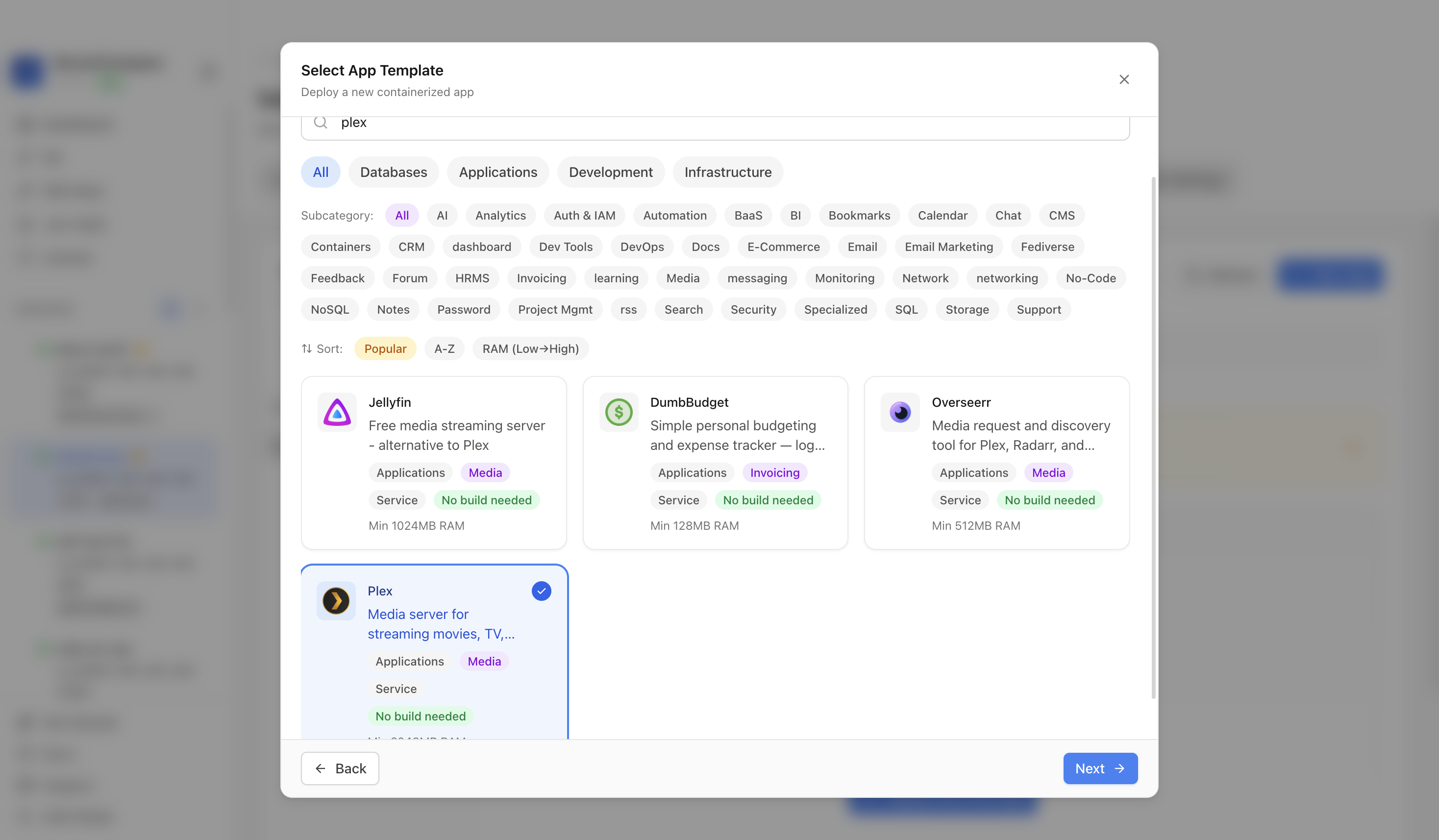Filter by Auth & IAM subcategory
1439x840 pixels.
point(585,215)
